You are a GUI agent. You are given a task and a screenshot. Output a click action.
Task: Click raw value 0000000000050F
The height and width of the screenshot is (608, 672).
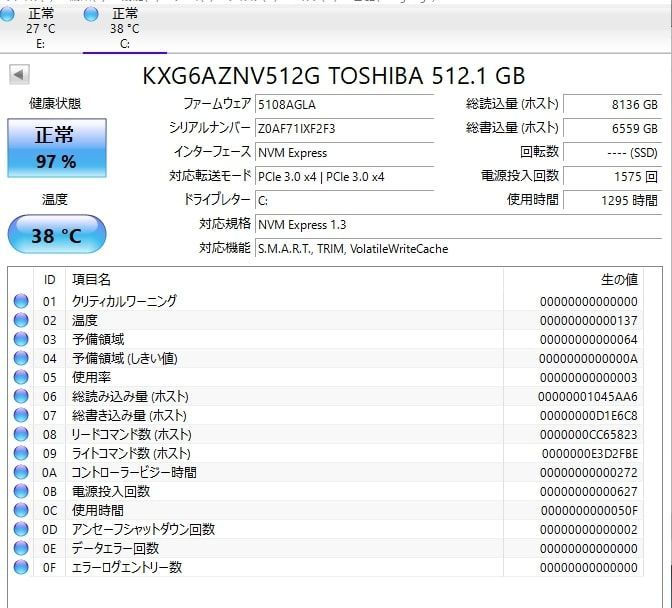[589, 511]
